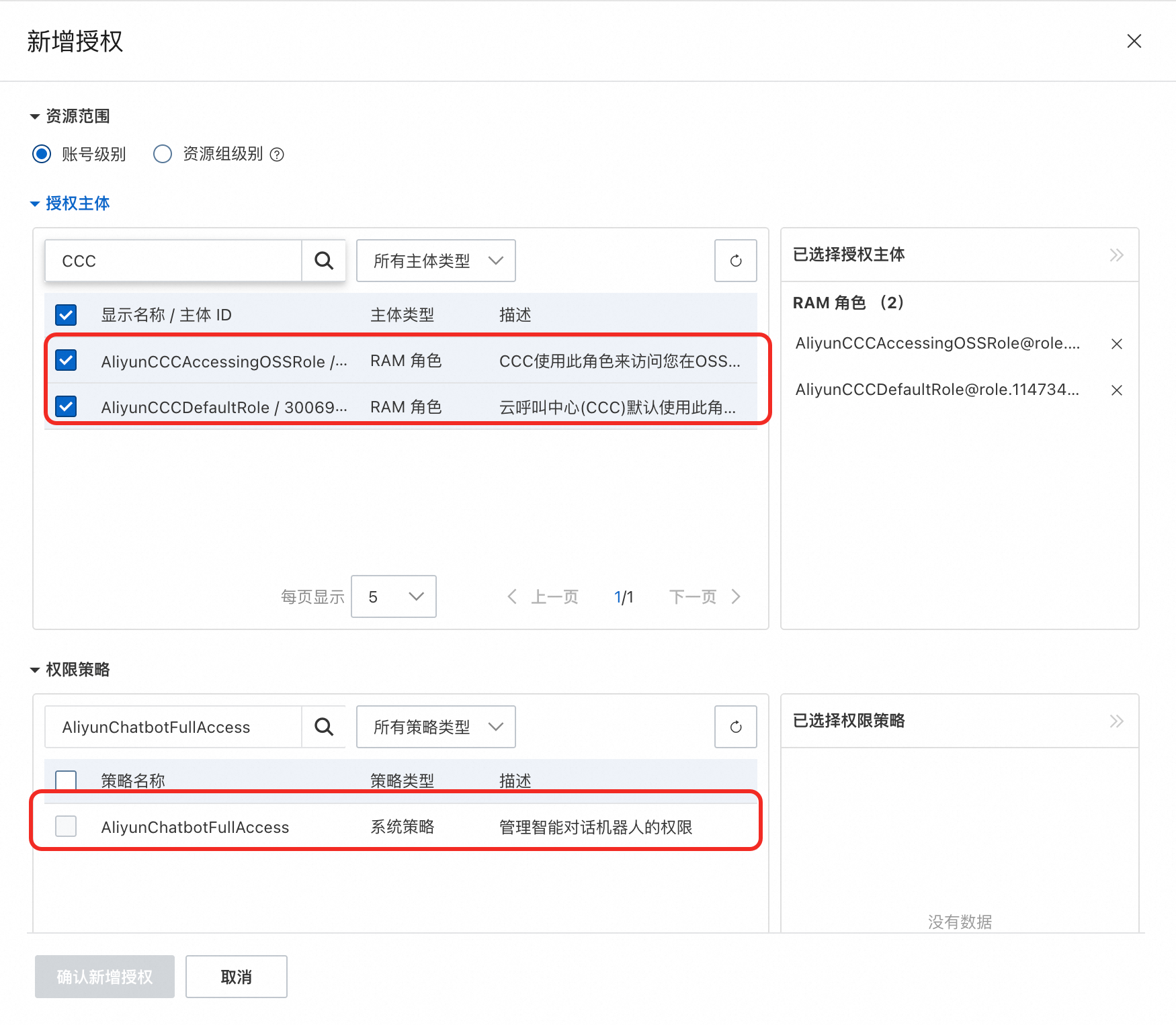The width and height of the screenshot is (1176, 1025).
Task: Click the 上一页 pagination link
Action: click(x=555, y=597)
